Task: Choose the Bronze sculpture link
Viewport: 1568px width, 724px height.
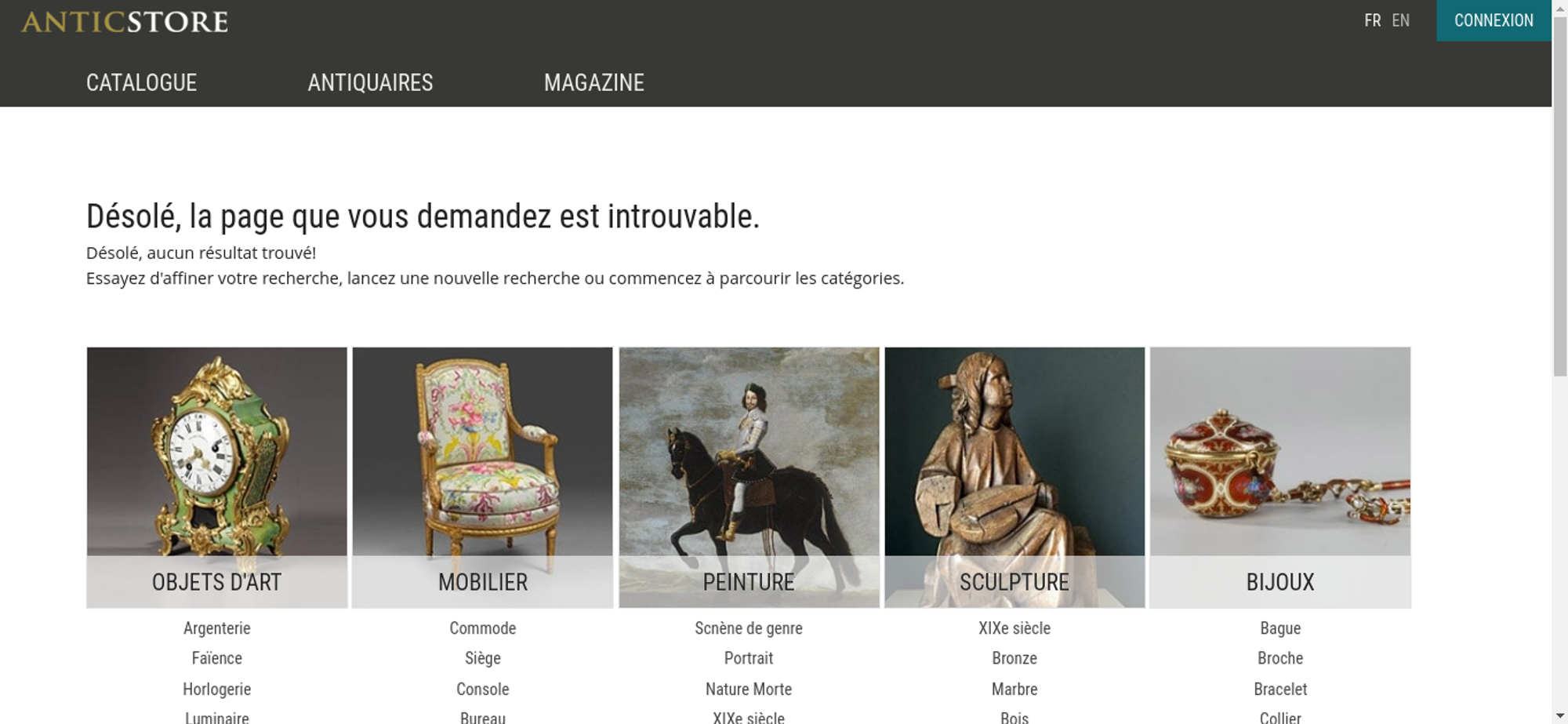Action: (x=1014, y=658)
